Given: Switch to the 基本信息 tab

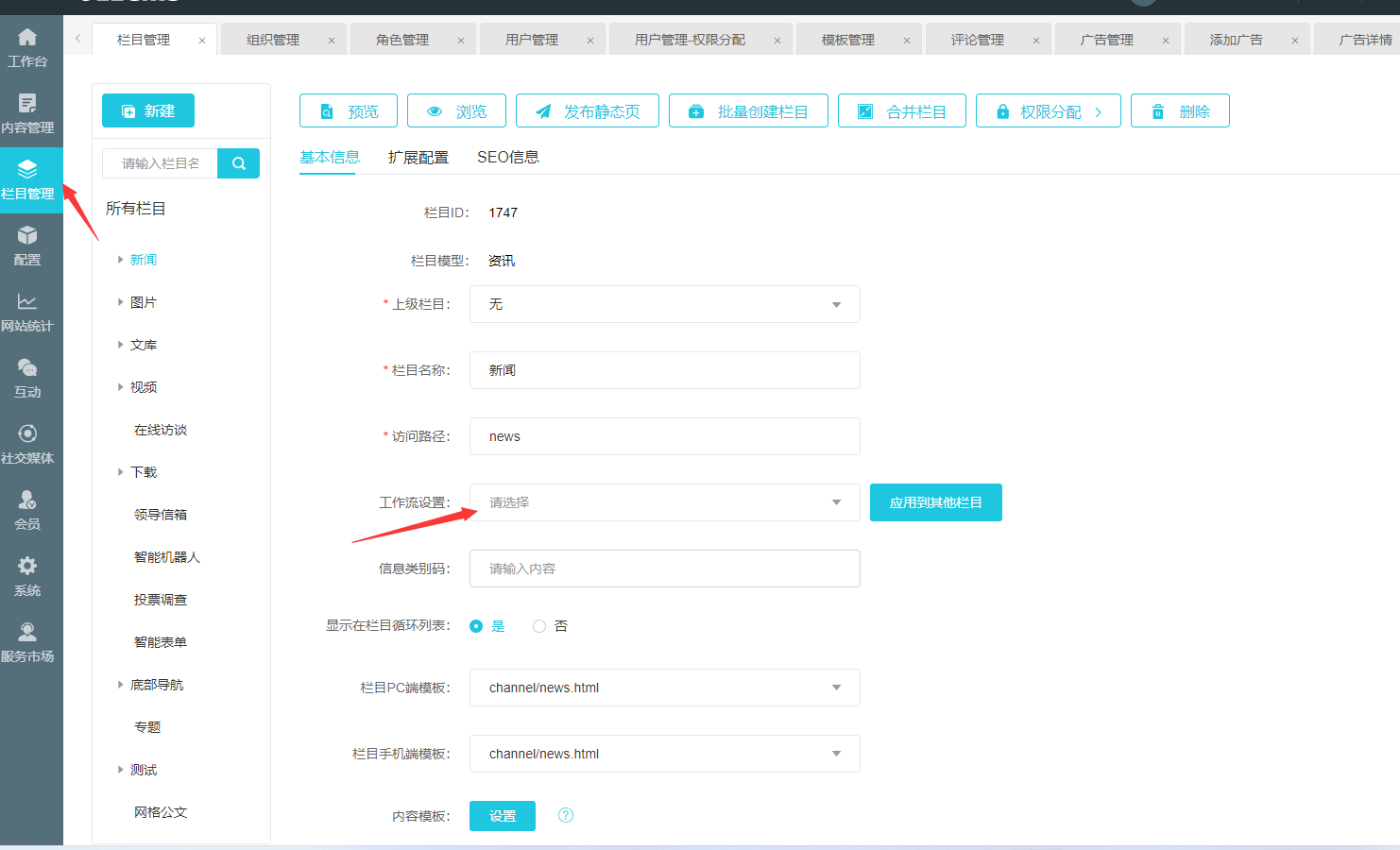Looking at the screenshot, I should coord(330,157).
